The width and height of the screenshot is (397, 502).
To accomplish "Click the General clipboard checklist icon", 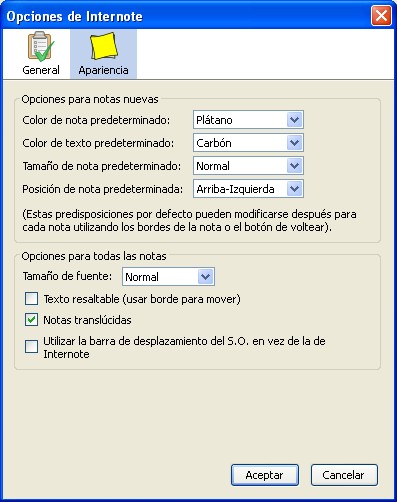I will click(x=41, y=47).
